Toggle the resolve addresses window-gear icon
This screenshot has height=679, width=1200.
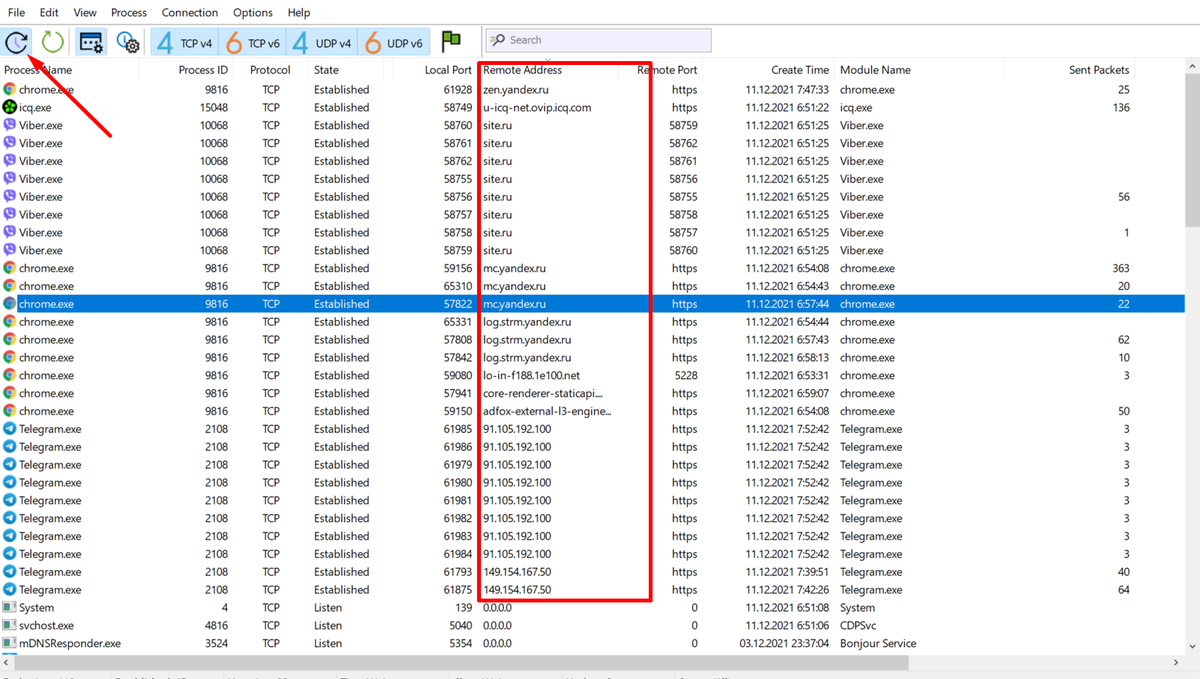point(91,42)
